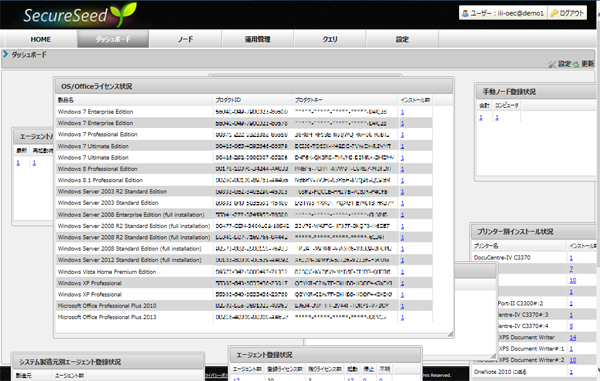This screenshot has height=381, width=600.
Task: Select the ダッシュボード navigation tab
Action: [113, 39]
